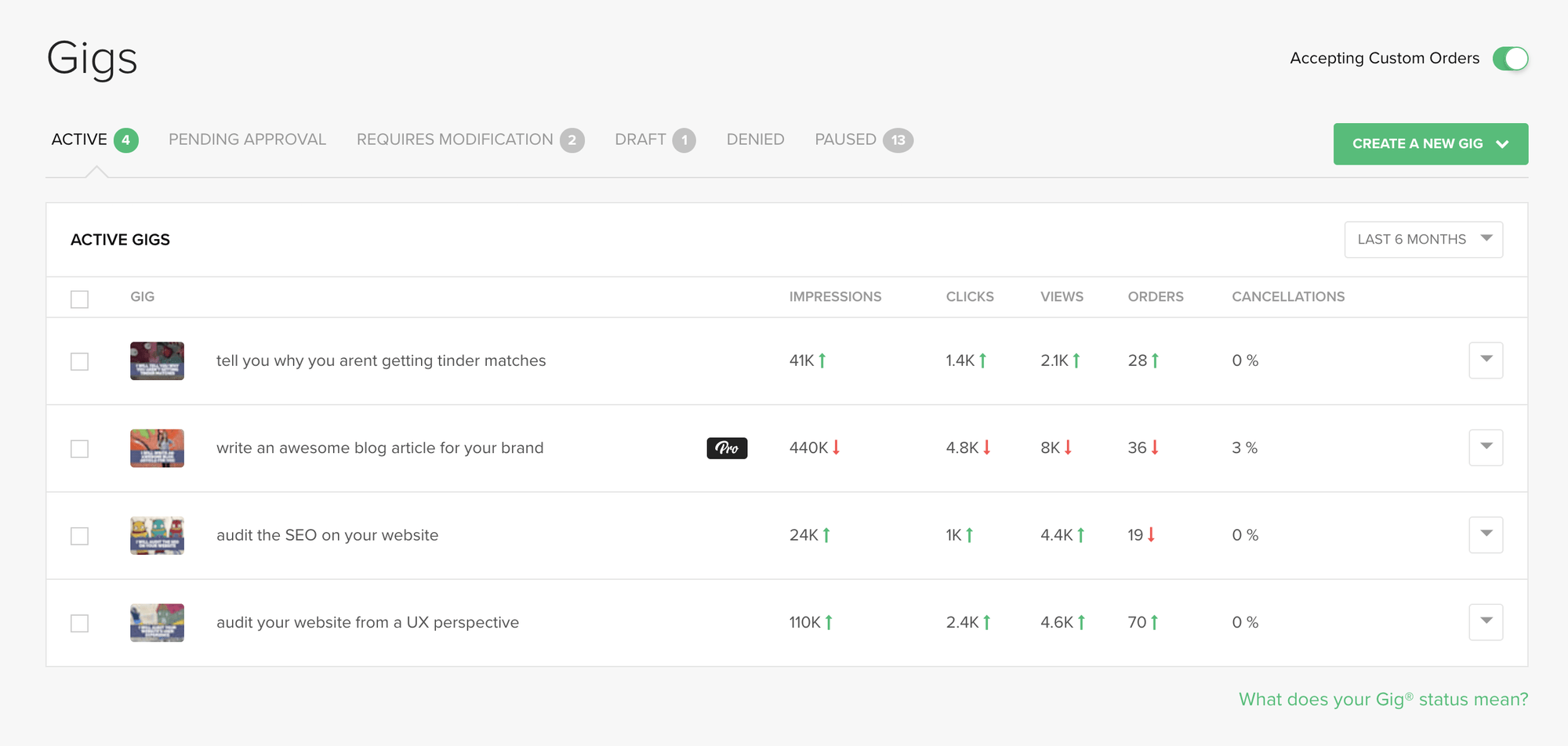Toggle Accepting Custom Orders switch off

(1510, 59)
